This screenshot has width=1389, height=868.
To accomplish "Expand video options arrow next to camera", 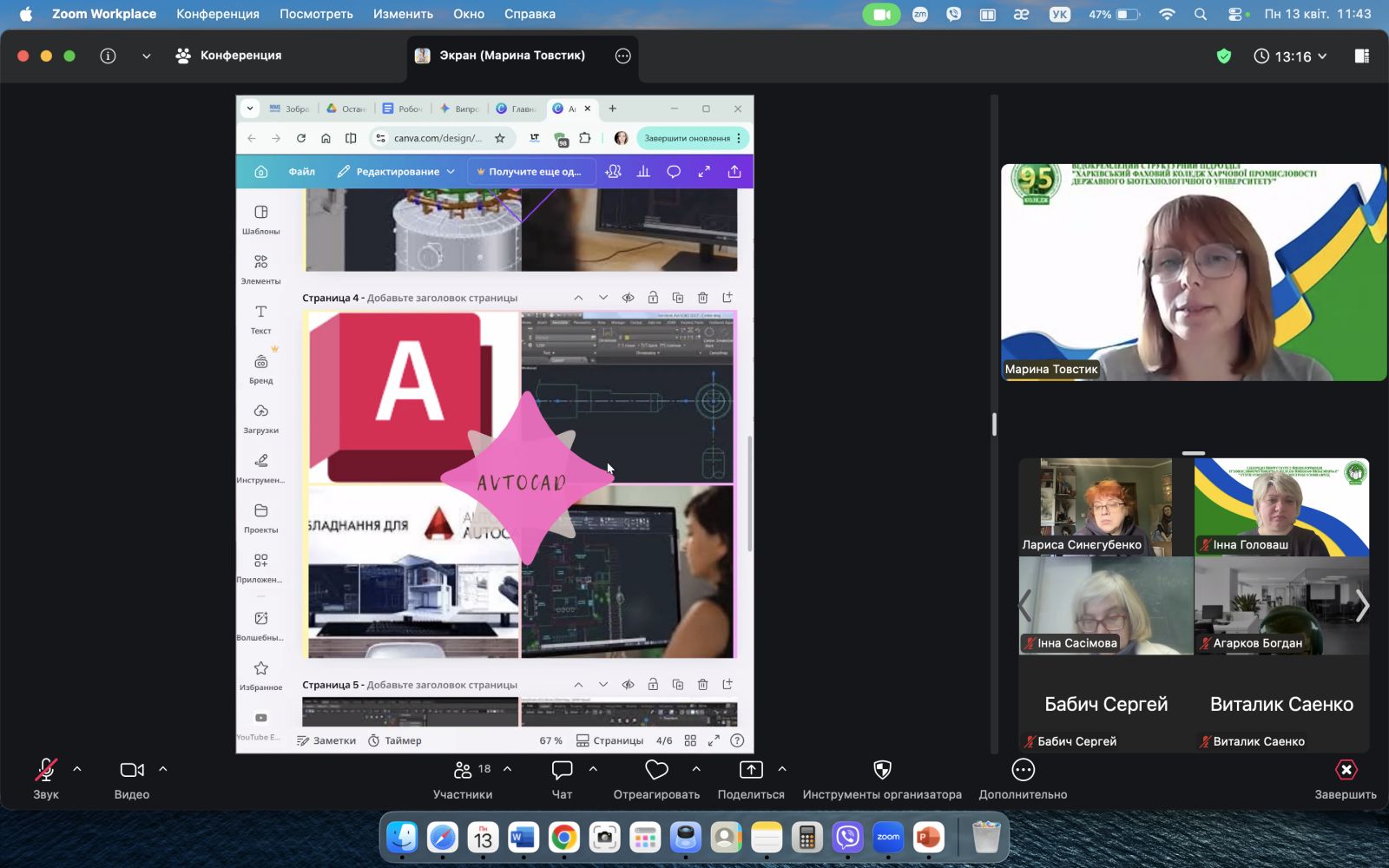I will tap(163, 769).
